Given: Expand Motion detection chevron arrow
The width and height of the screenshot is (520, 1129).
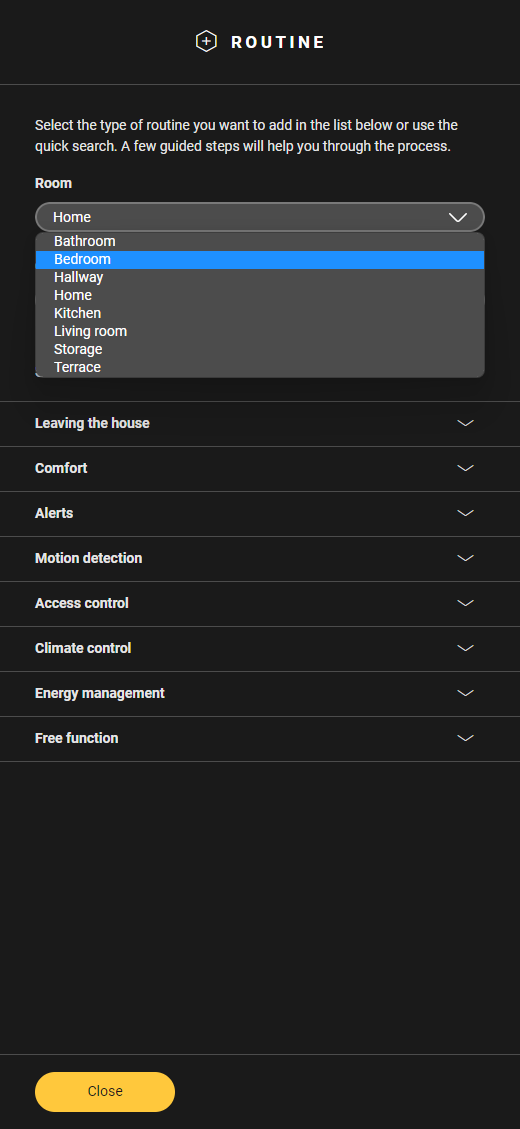Looking at the screenshot, I should 465,558.
